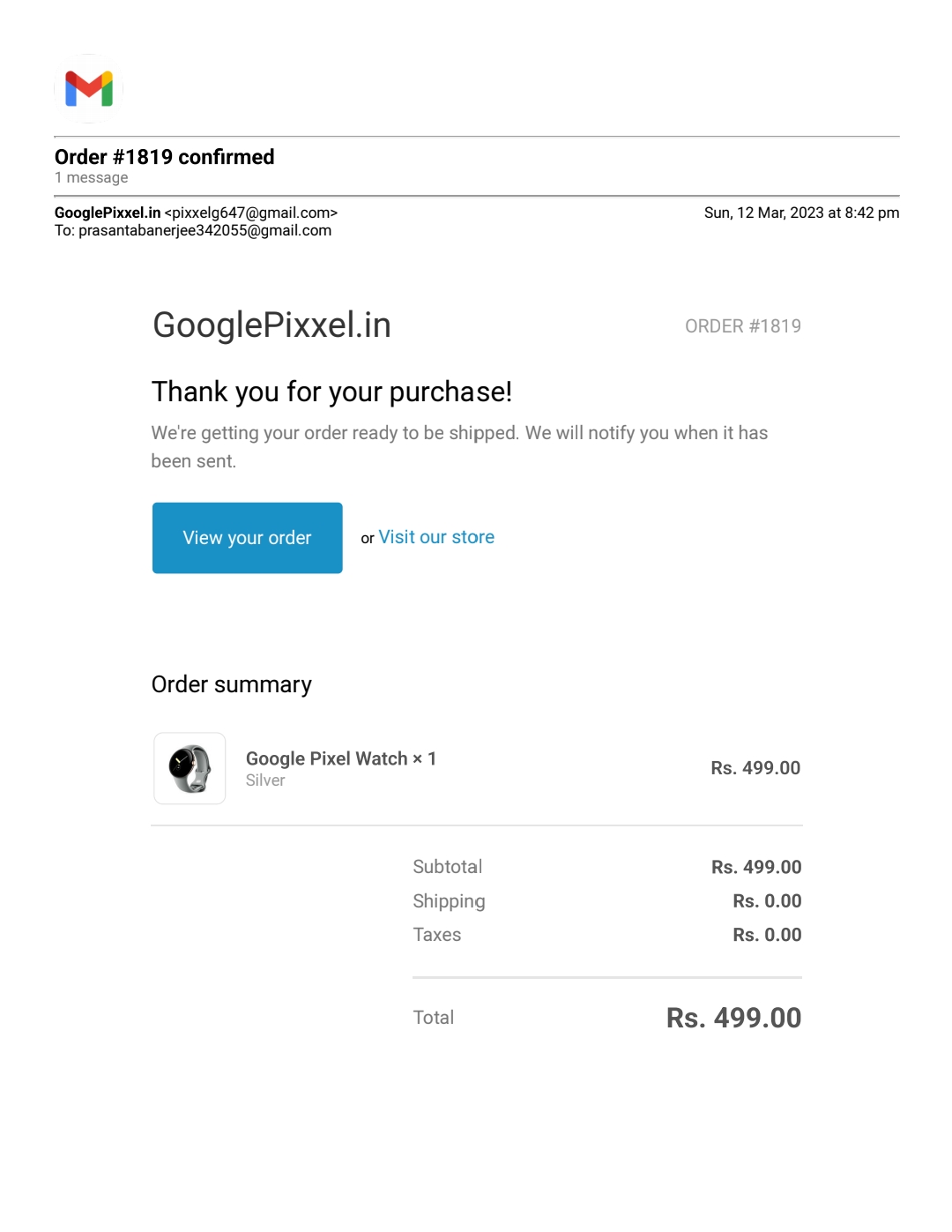Click the Gmail logo icon
Screen dimensions: 952x1232
point(89,88)
